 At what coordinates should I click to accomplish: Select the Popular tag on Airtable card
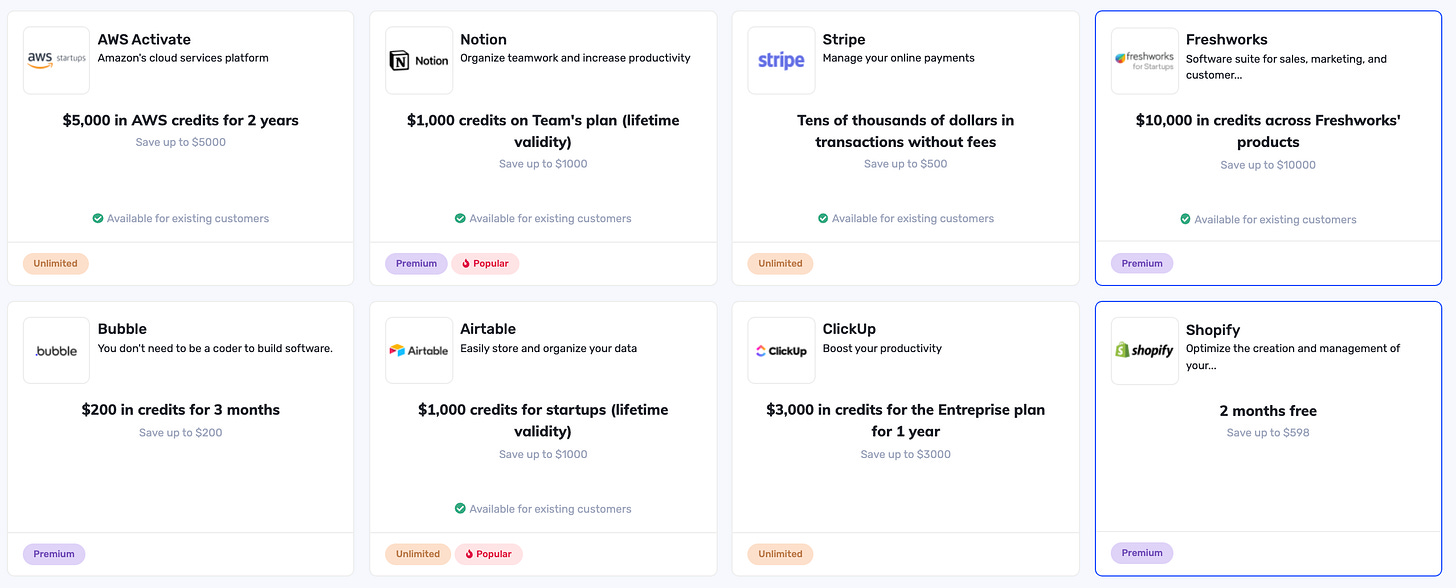[x=489, y=553]
